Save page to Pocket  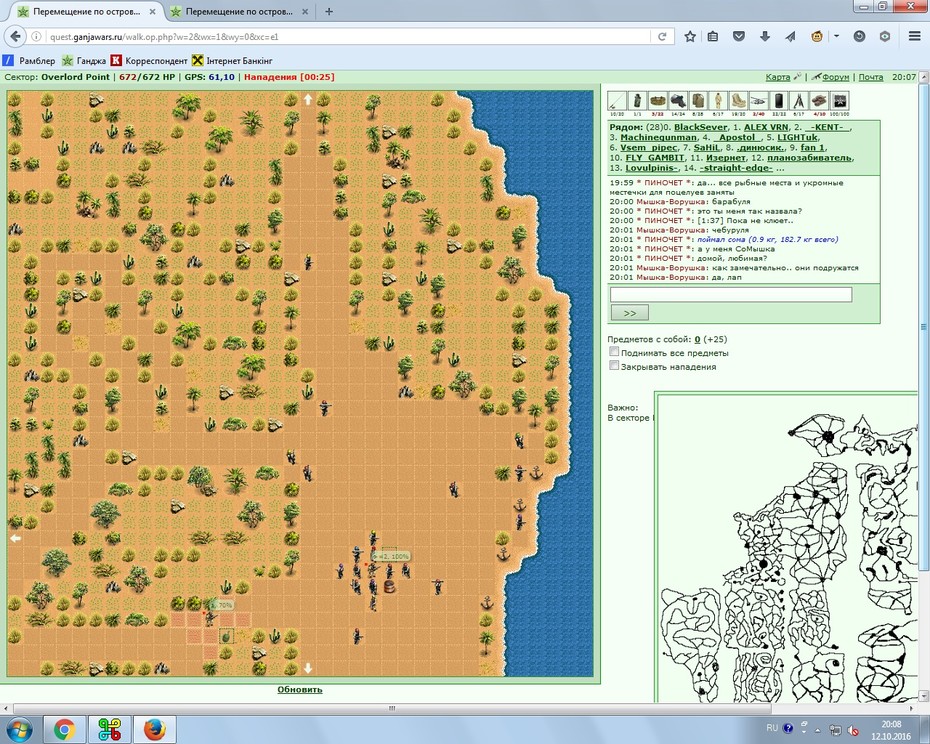738,37
